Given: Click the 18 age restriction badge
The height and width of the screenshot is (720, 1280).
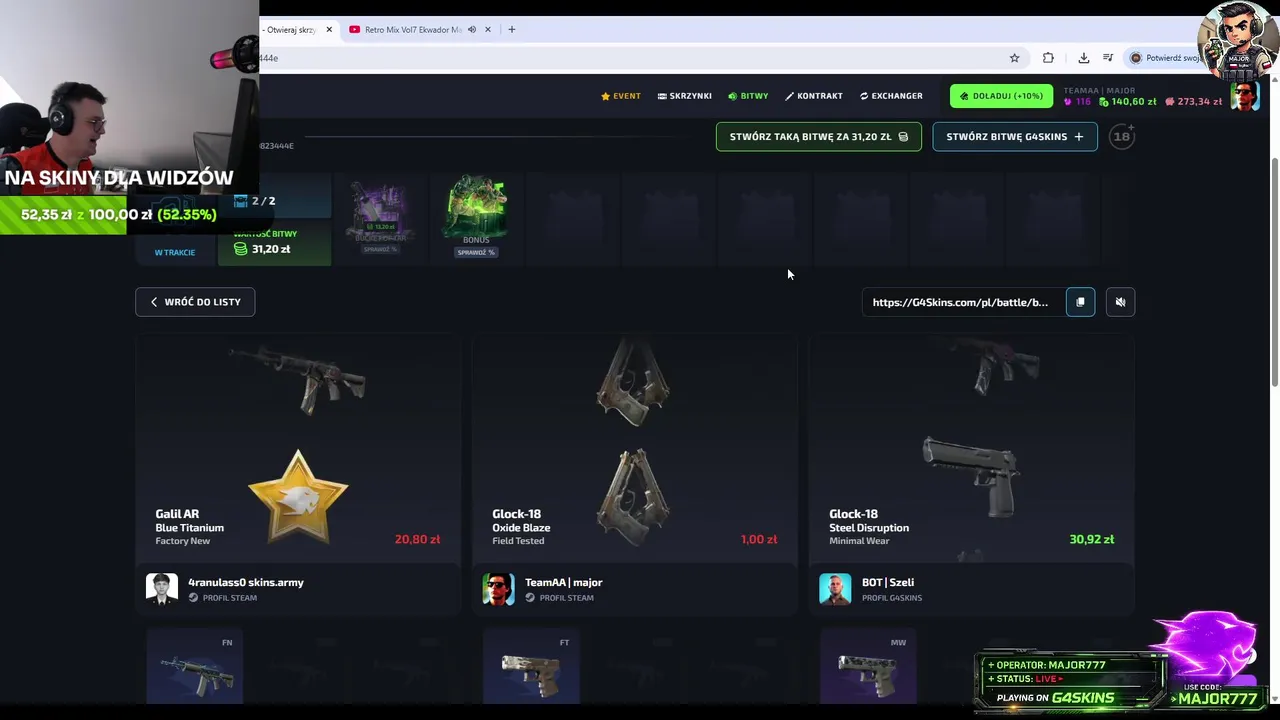Looking at the screenshot, I should tap(1122, 137).
